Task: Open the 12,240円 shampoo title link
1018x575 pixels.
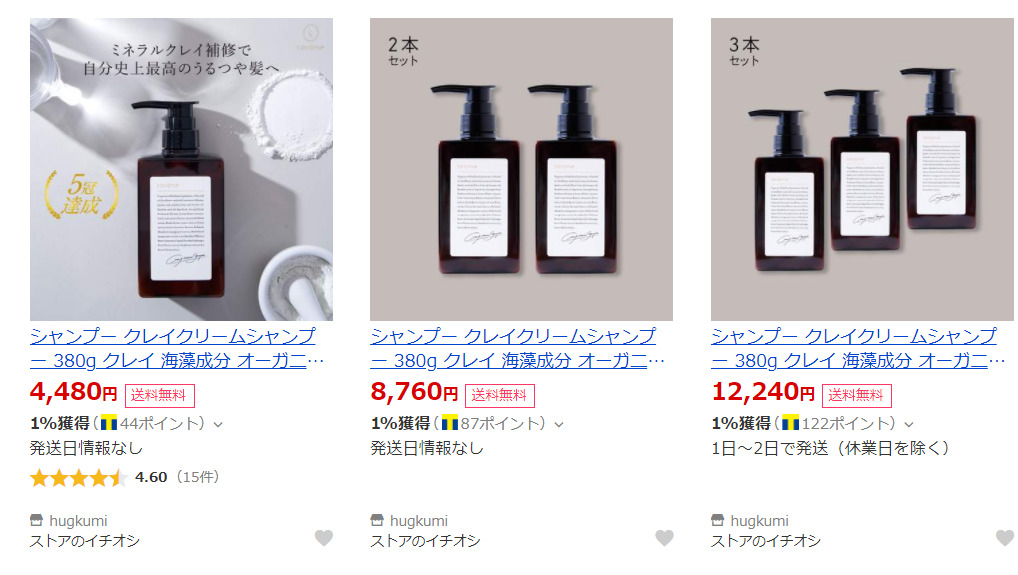Action: click(x=858, y=348)
